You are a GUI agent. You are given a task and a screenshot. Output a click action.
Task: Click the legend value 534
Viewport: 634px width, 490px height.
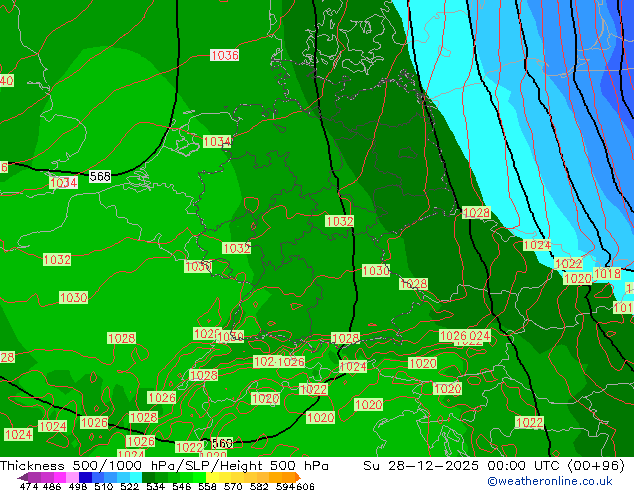click(155, 486)
